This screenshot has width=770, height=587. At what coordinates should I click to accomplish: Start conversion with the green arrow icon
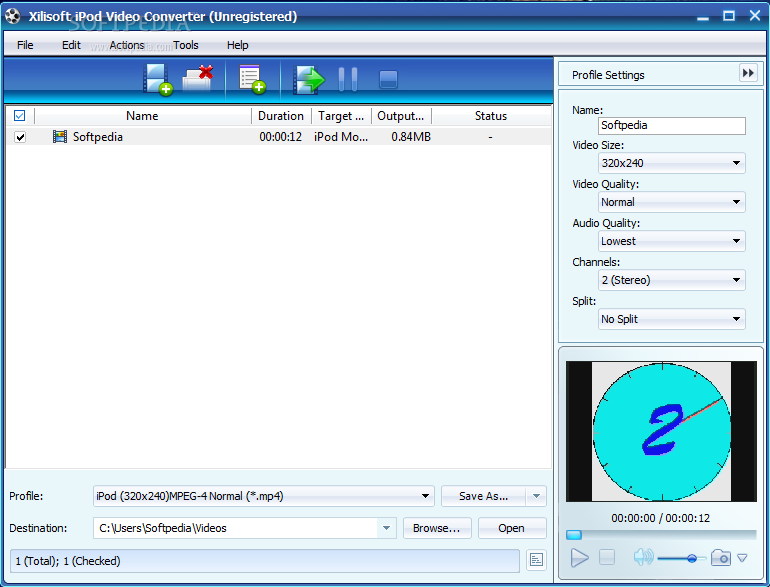[x=309, y=80]
